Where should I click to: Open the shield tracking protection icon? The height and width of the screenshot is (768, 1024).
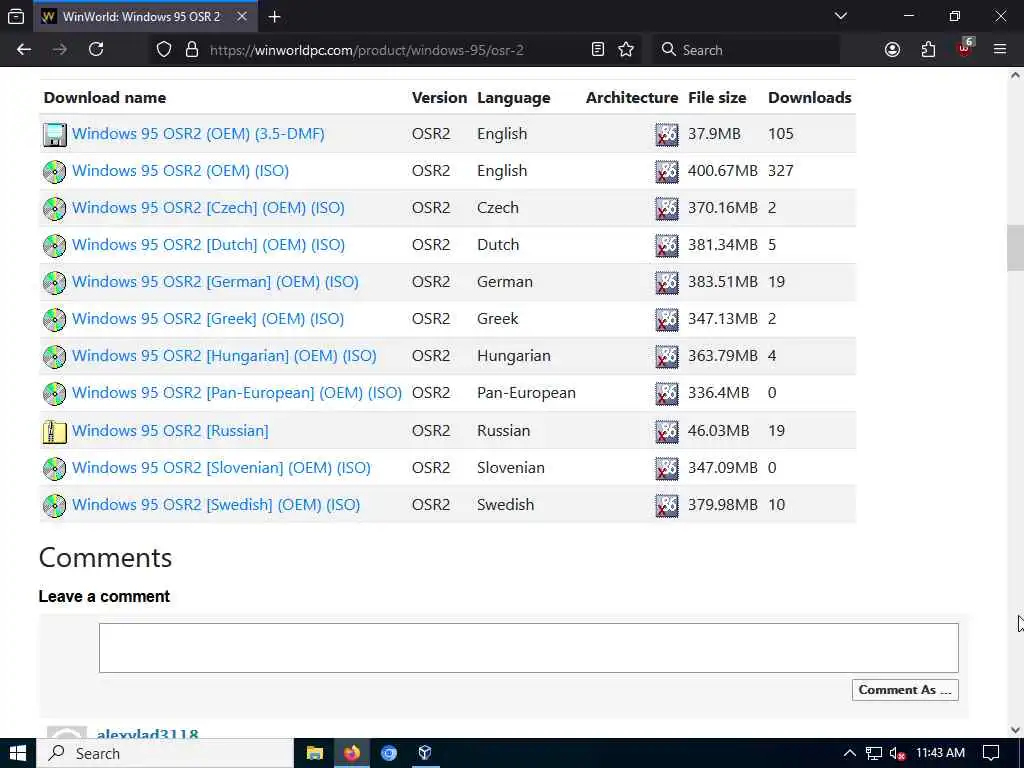click(164, 50)
